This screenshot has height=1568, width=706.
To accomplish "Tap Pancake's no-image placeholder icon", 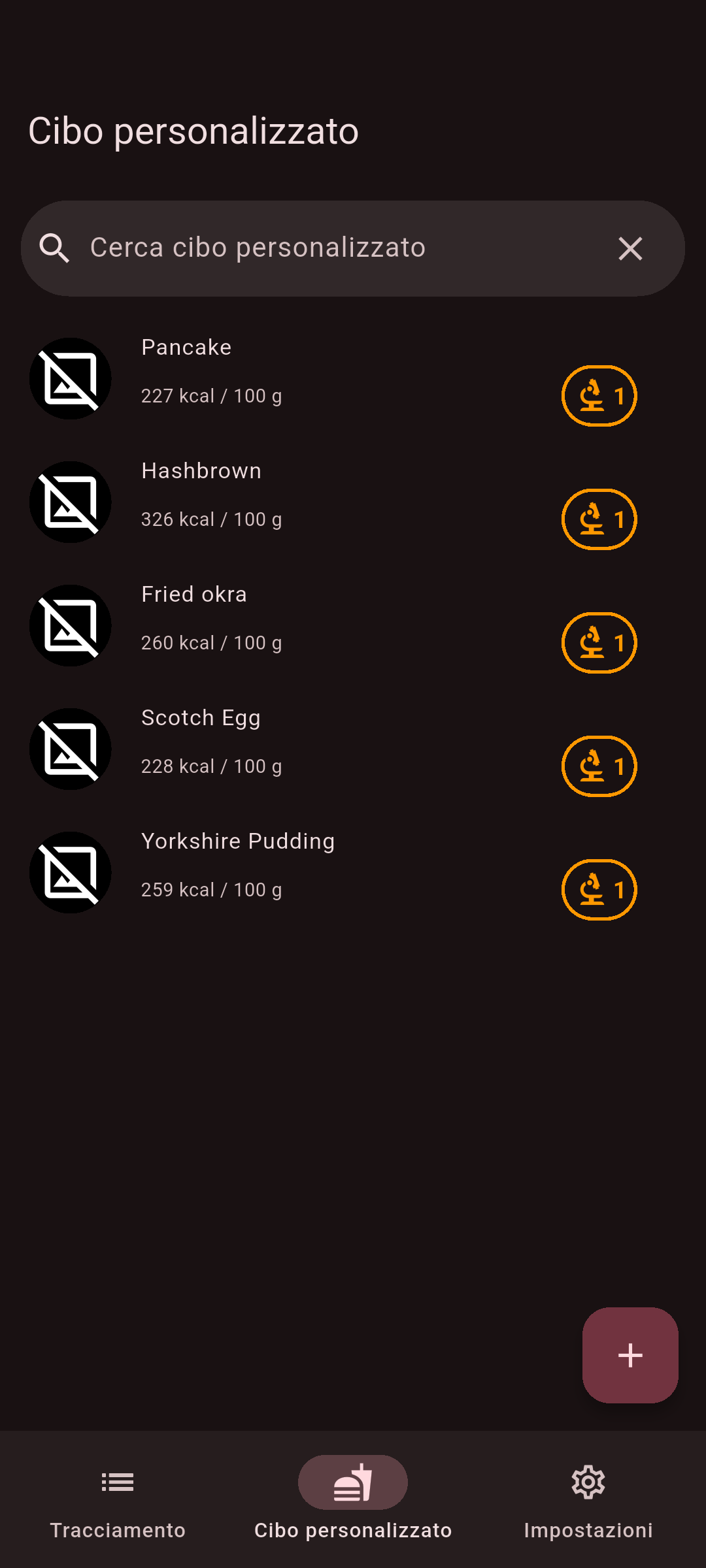I will (x=71, y=379).
